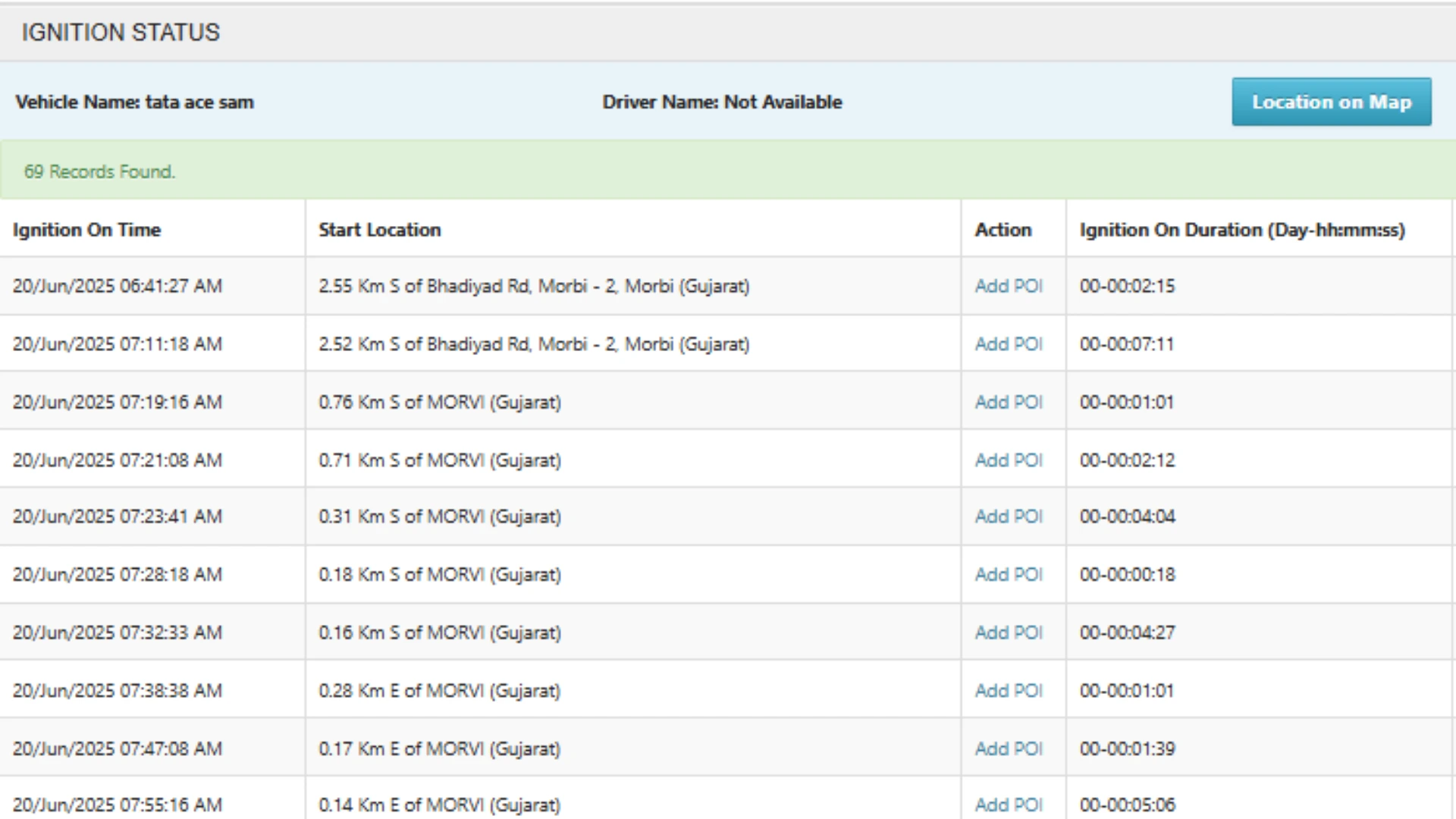
Task: Click Add POI for the 07:23:41 AM record
Action: [x=1009, y=516]
